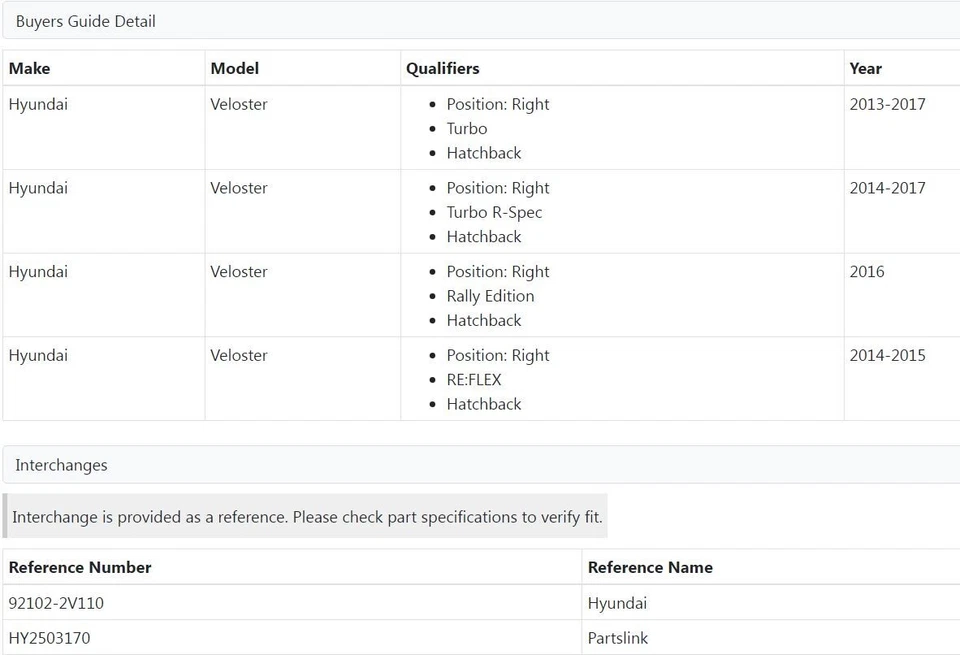This screenshot has width=960, height=655.
Task: Collapse the Interchanges section header
Action: (x=62, y=465)
